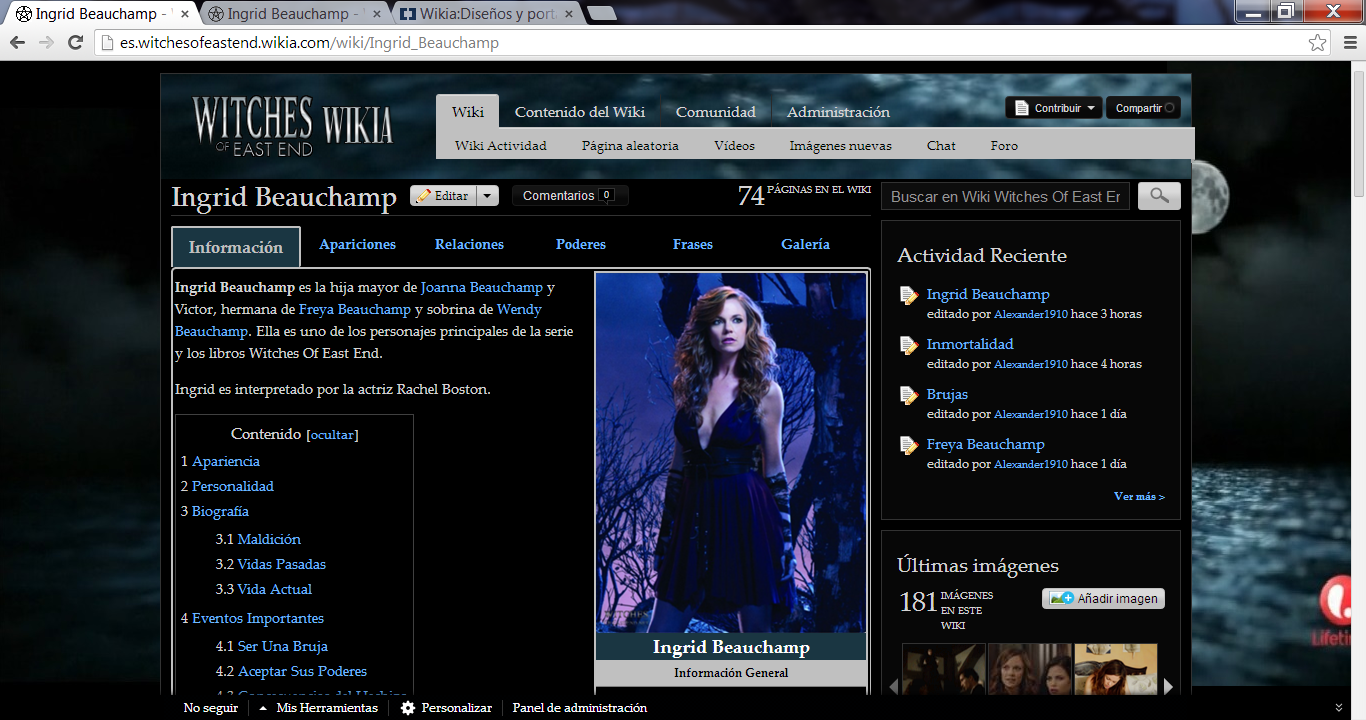This screenshot has height=720, width=1366.
Task: Expand Mis Herramientas menu
Action: 319,708
